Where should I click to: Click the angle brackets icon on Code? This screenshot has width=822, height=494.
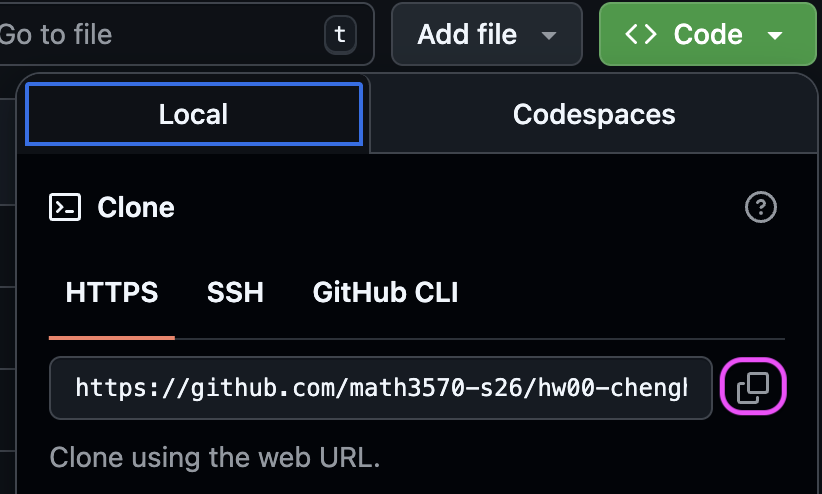pyautogui.click(x=640, y=35)
